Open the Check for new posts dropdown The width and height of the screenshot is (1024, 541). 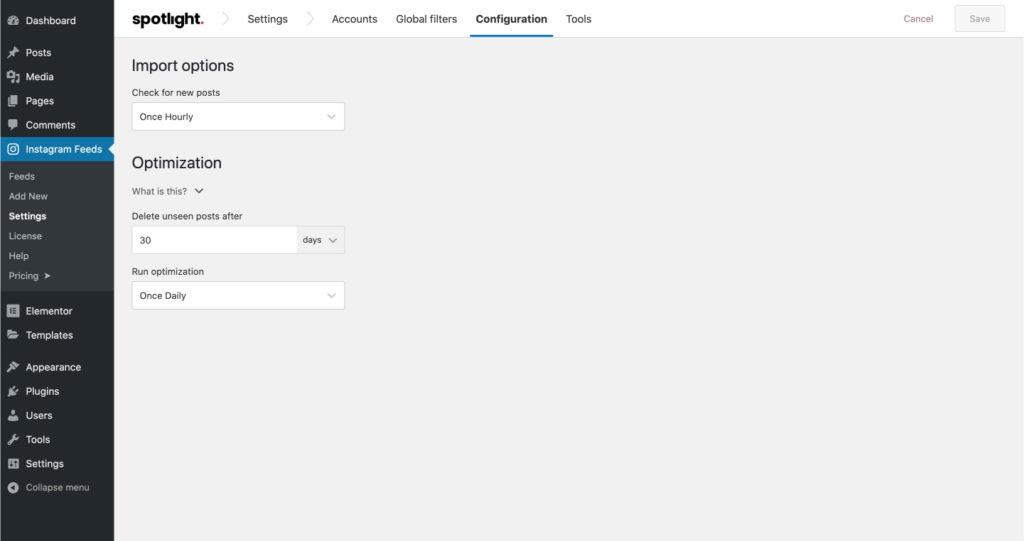click(x=238, y=116)
